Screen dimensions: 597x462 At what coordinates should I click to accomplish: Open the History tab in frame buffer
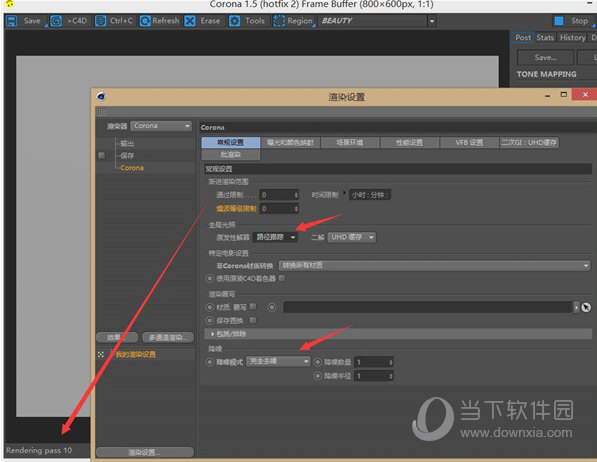(x=572, y=37)
